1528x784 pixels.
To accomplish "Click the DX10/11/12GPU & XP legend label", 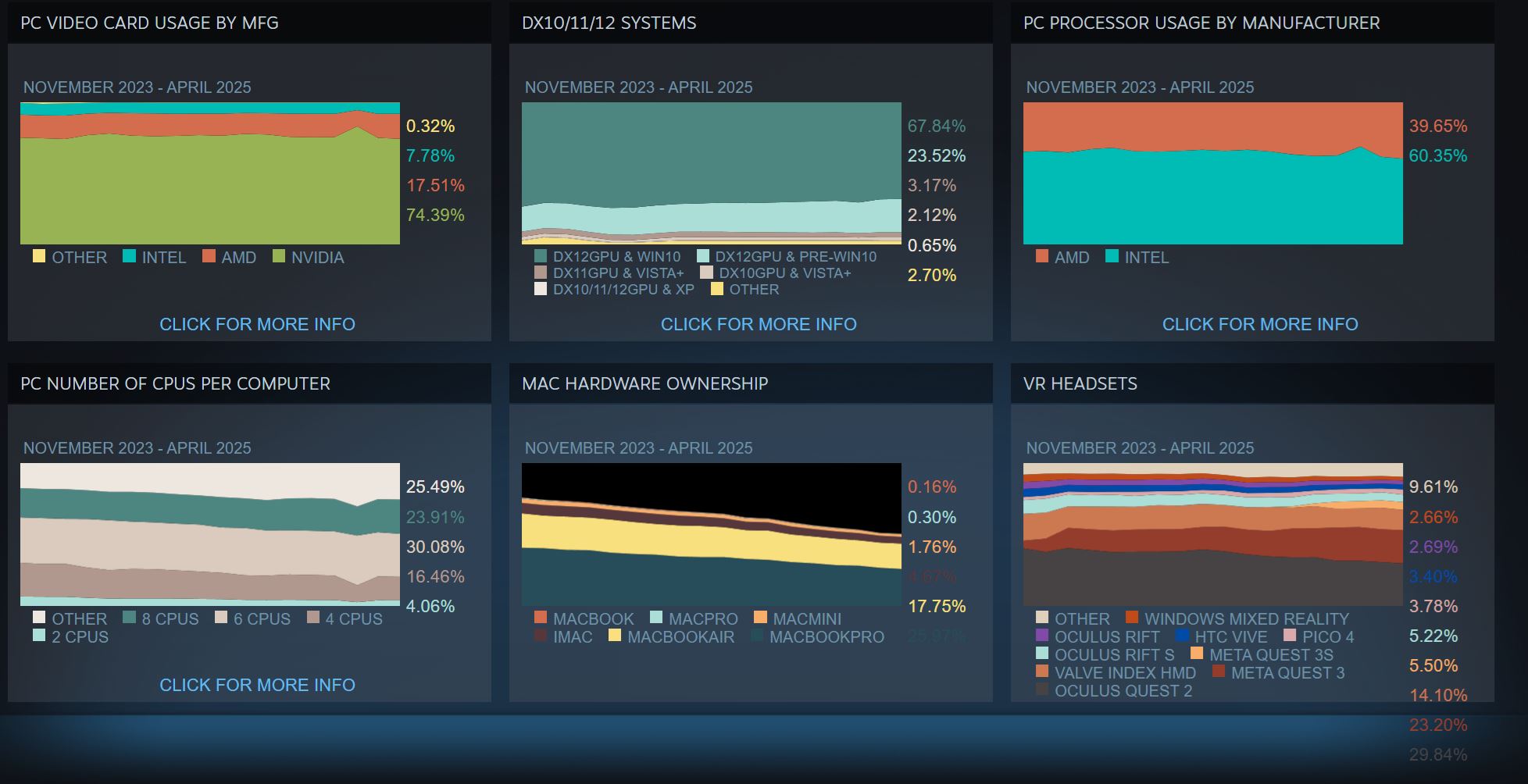I will click(x=623, y=290).
